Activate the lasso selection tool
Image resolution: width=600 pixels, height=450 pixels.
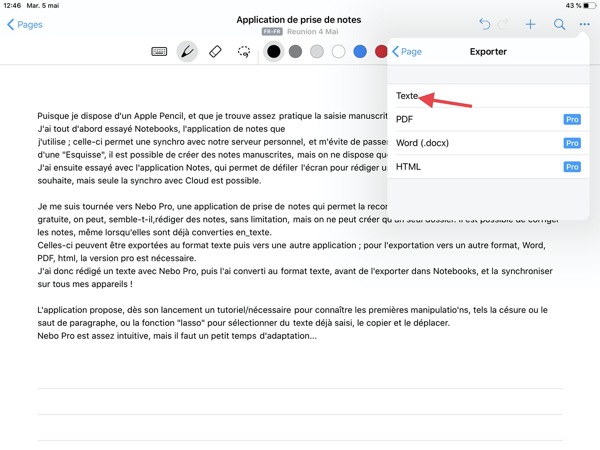point(244,52)
